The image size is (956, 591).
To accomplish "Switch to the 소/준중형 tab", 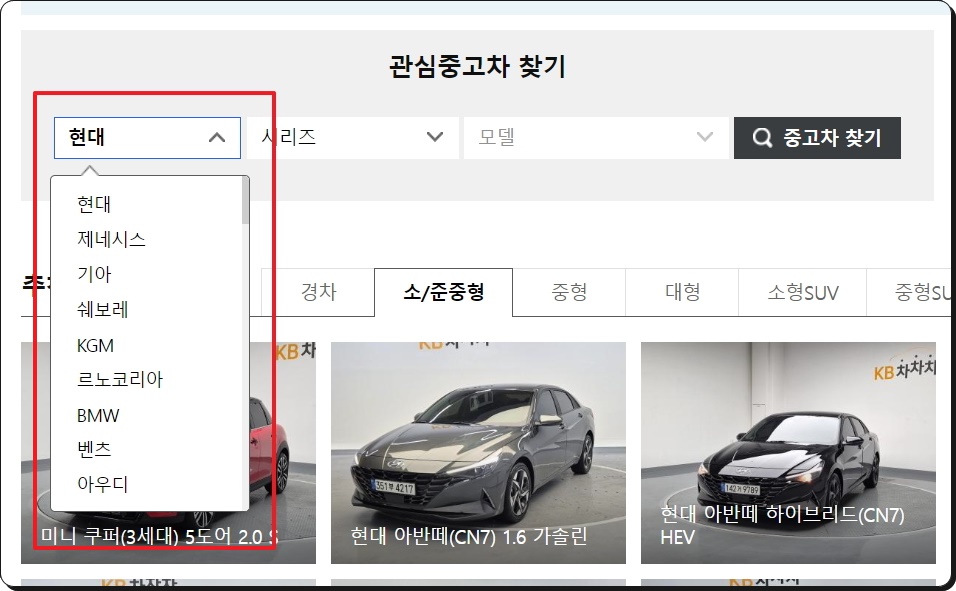I will tap(444, 292).
